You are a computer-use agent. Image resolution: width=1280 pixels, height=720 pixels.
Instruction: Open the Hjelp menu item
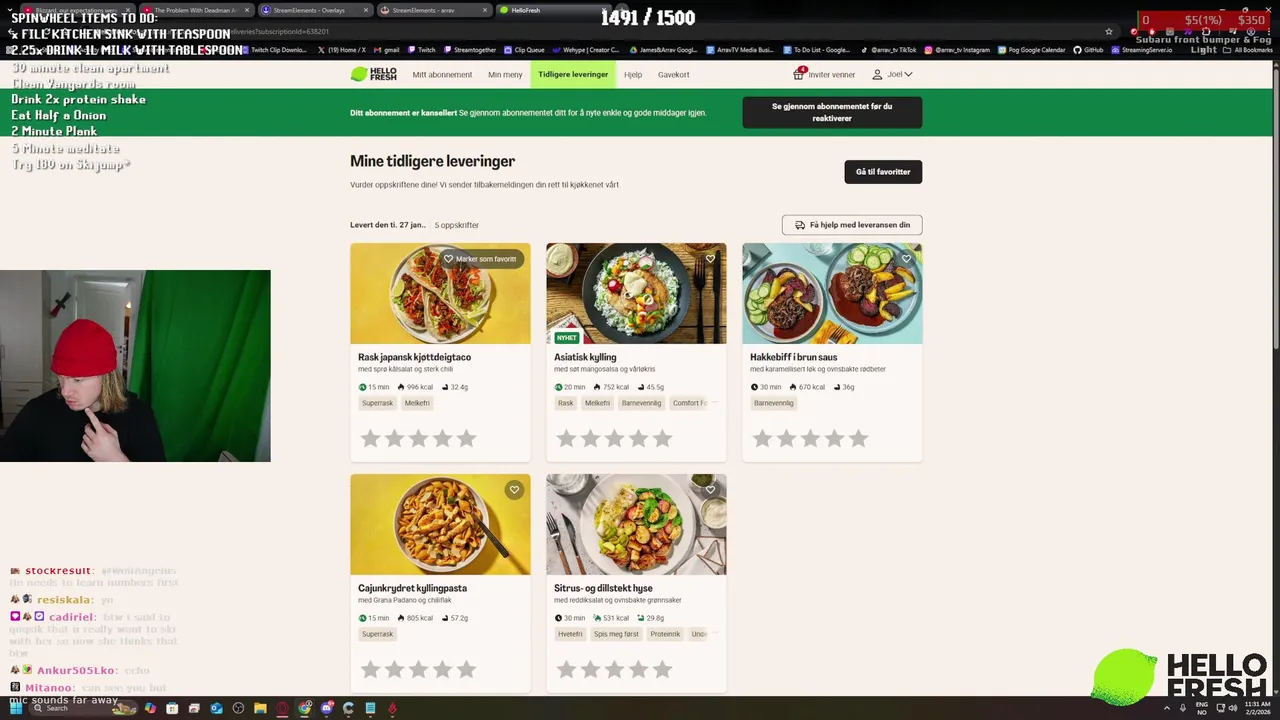[x=633, y=75]
